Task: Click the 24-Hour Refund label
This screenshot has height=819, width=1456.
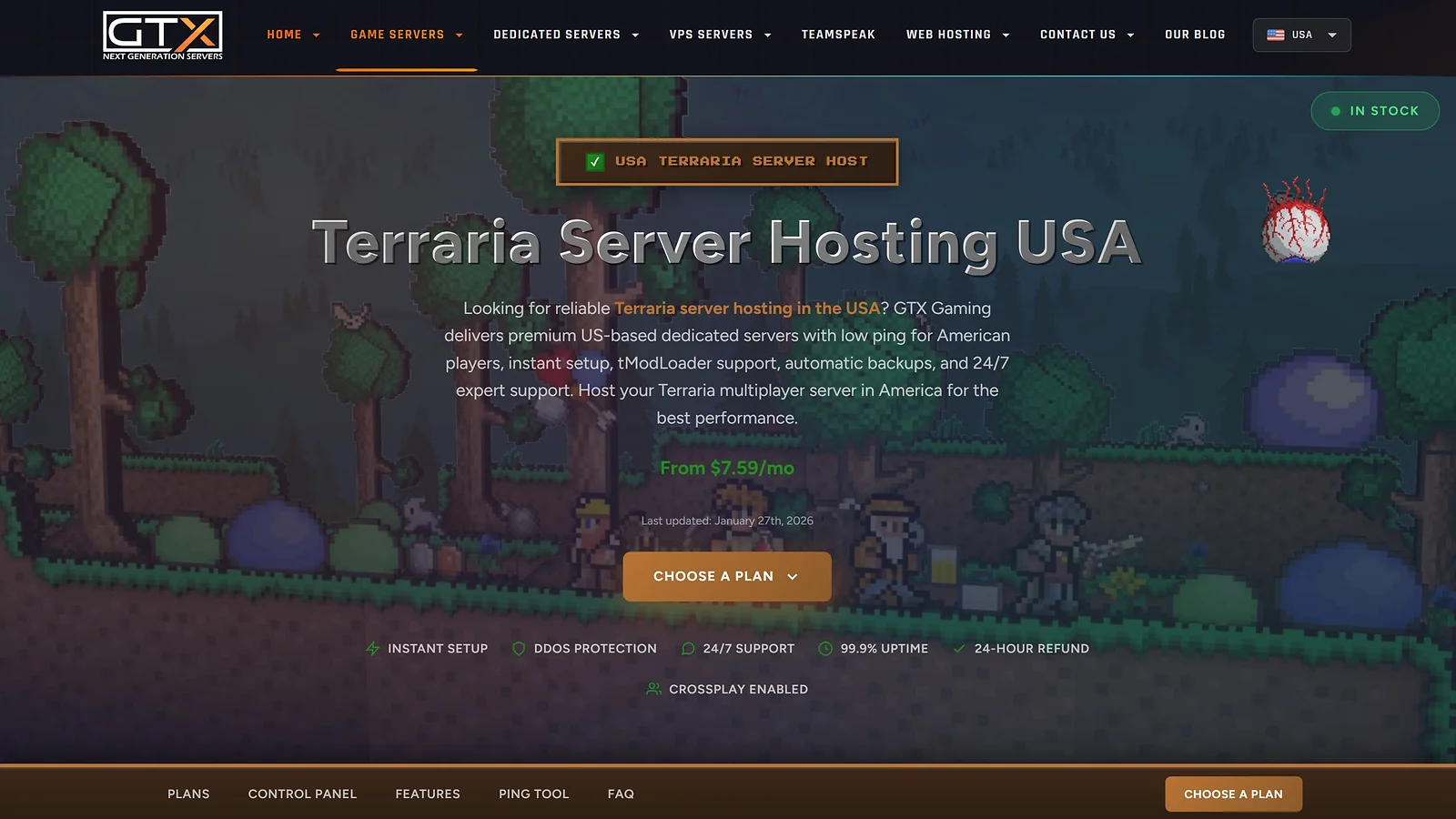Action: pos(1032,649)
